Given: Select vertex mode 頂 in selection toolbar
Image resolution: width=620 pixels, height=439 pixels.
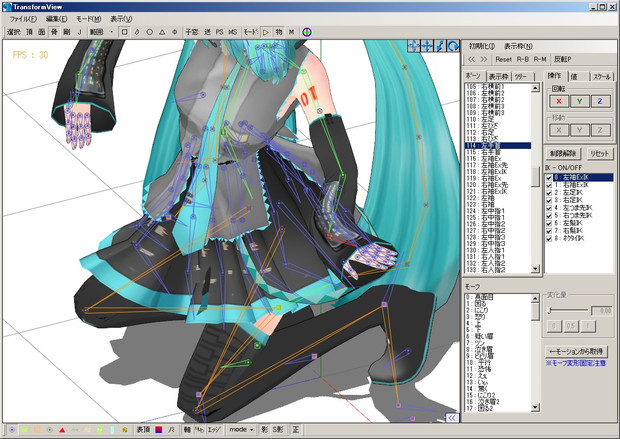Looking at the screenshot, I should pos(30,32).
